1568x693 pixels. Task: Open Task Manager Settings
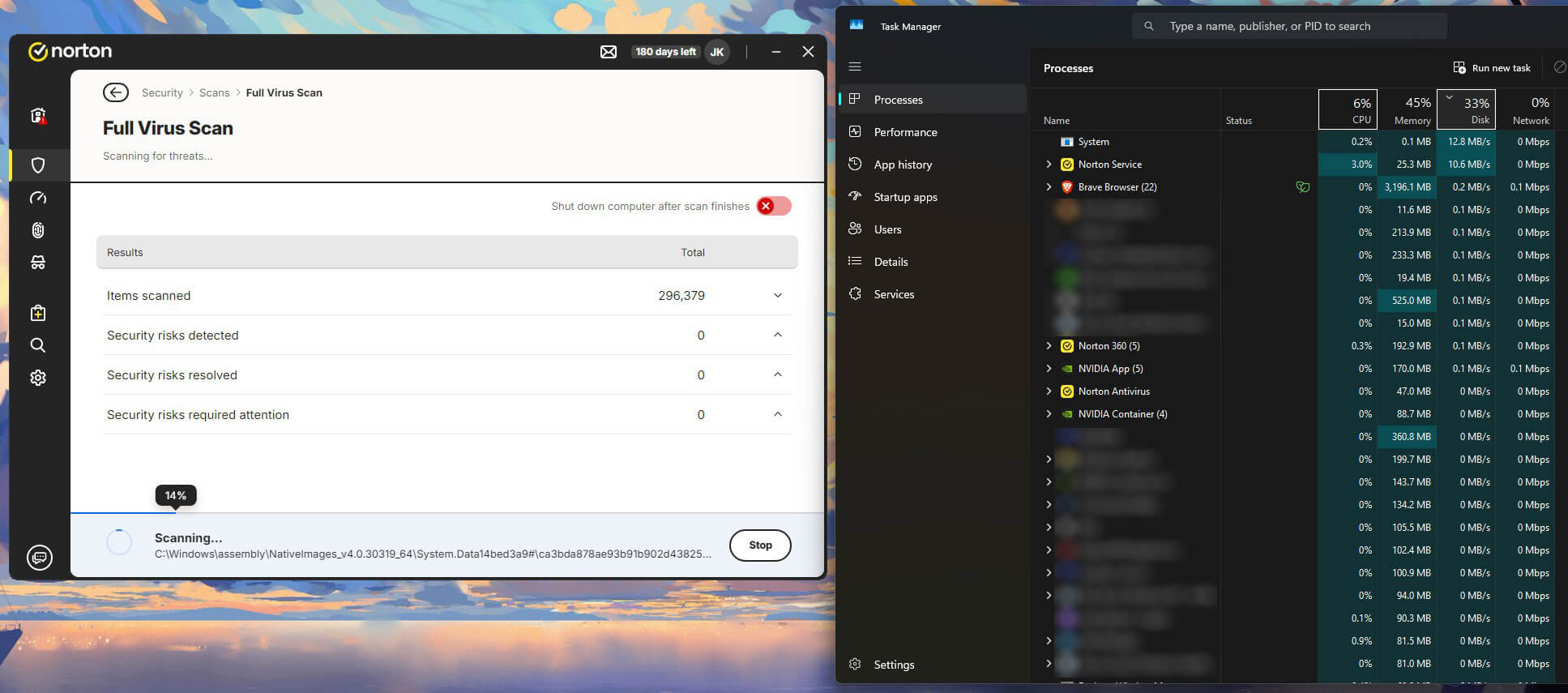[x=933, y=665]
